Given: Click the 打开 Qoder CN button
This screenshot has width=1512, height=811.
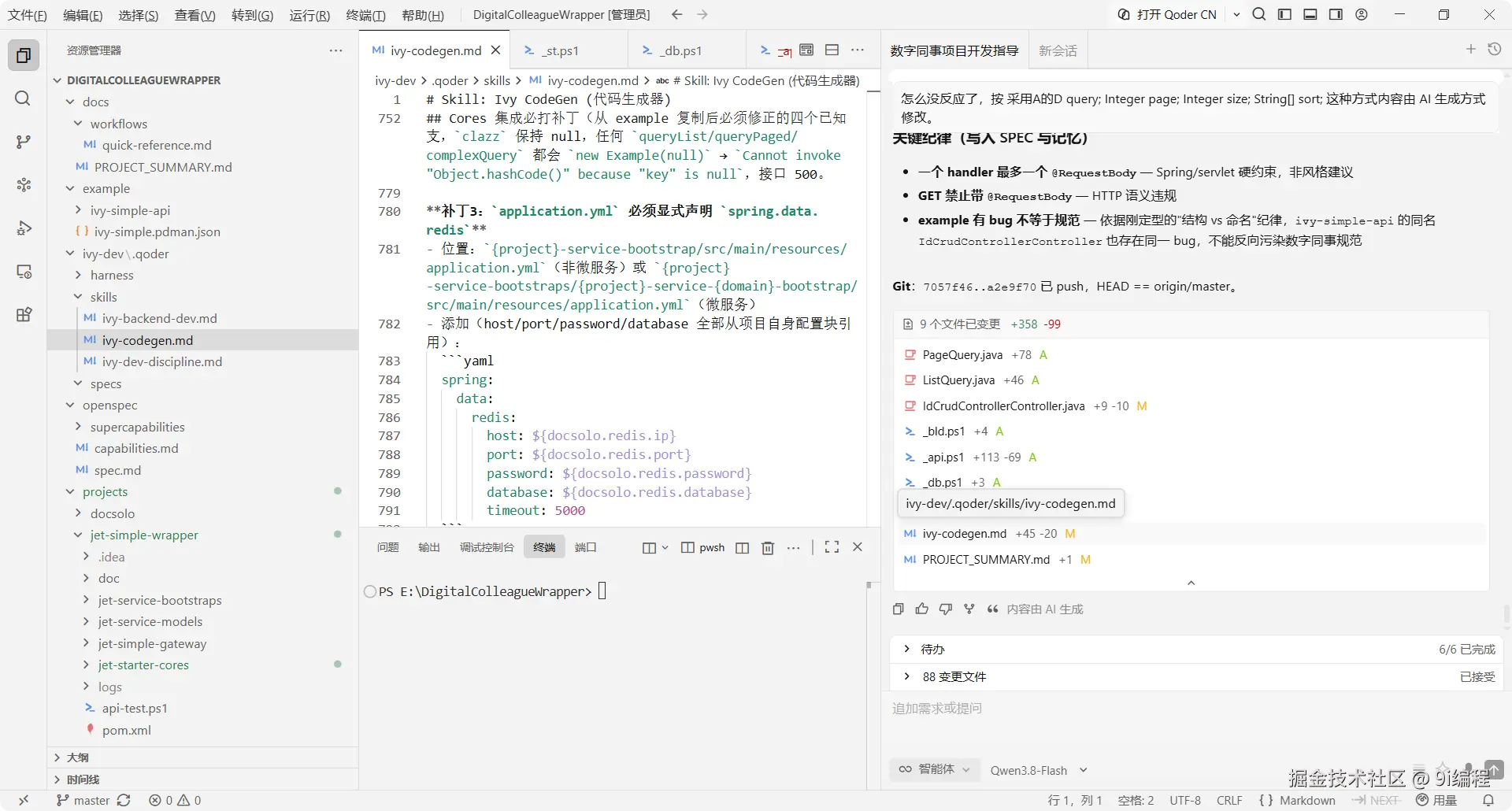Looking at the screenshot, I should 1168,14.
